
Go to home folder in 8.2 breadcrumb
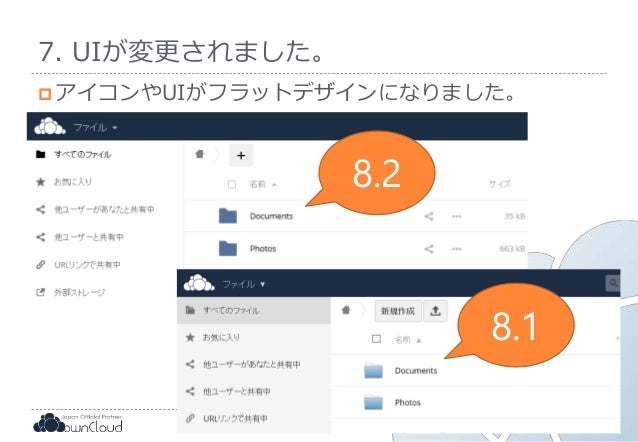(199, 154)
